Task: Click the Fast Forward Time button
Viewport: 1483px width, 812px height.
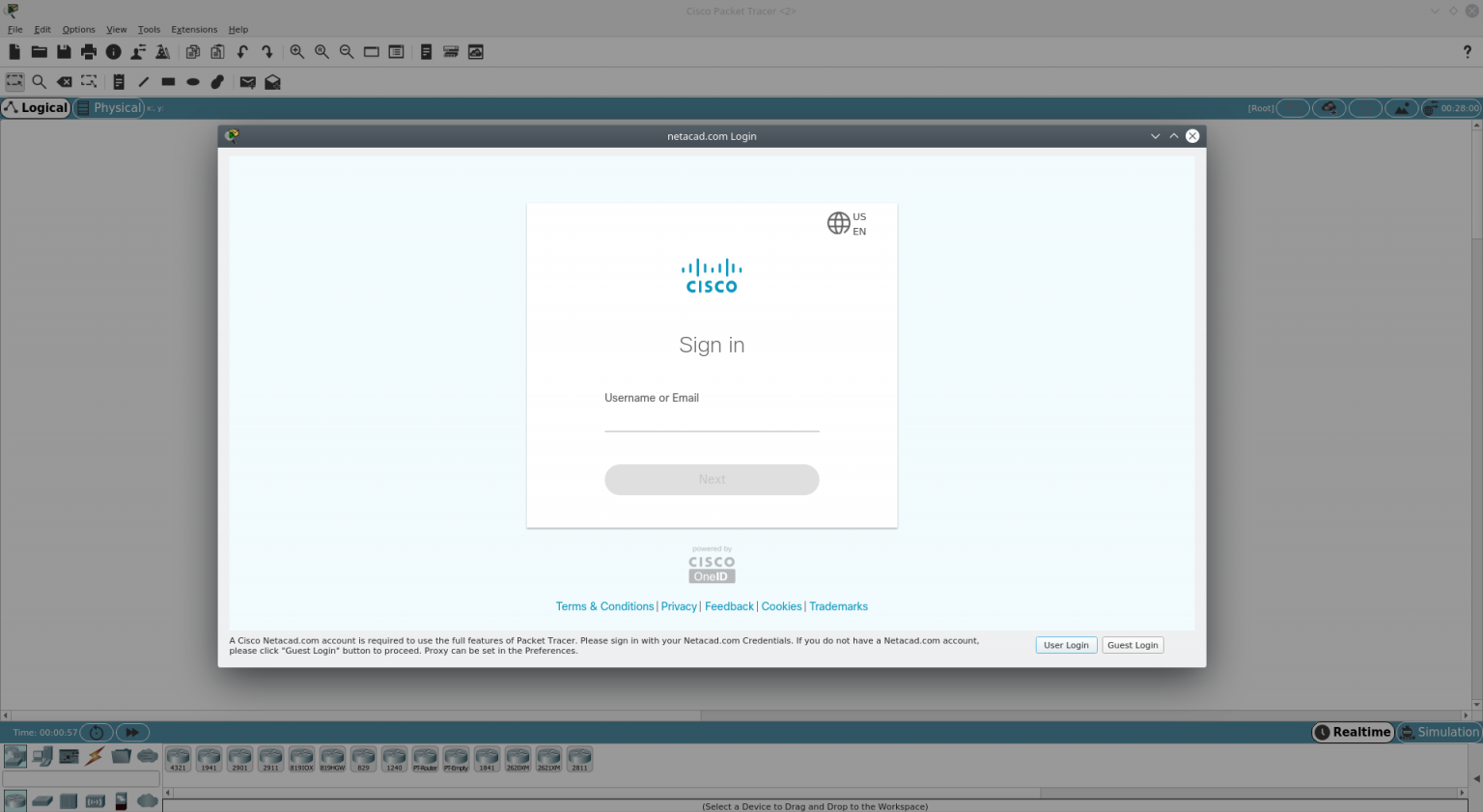Action: [x=132, y=733]
